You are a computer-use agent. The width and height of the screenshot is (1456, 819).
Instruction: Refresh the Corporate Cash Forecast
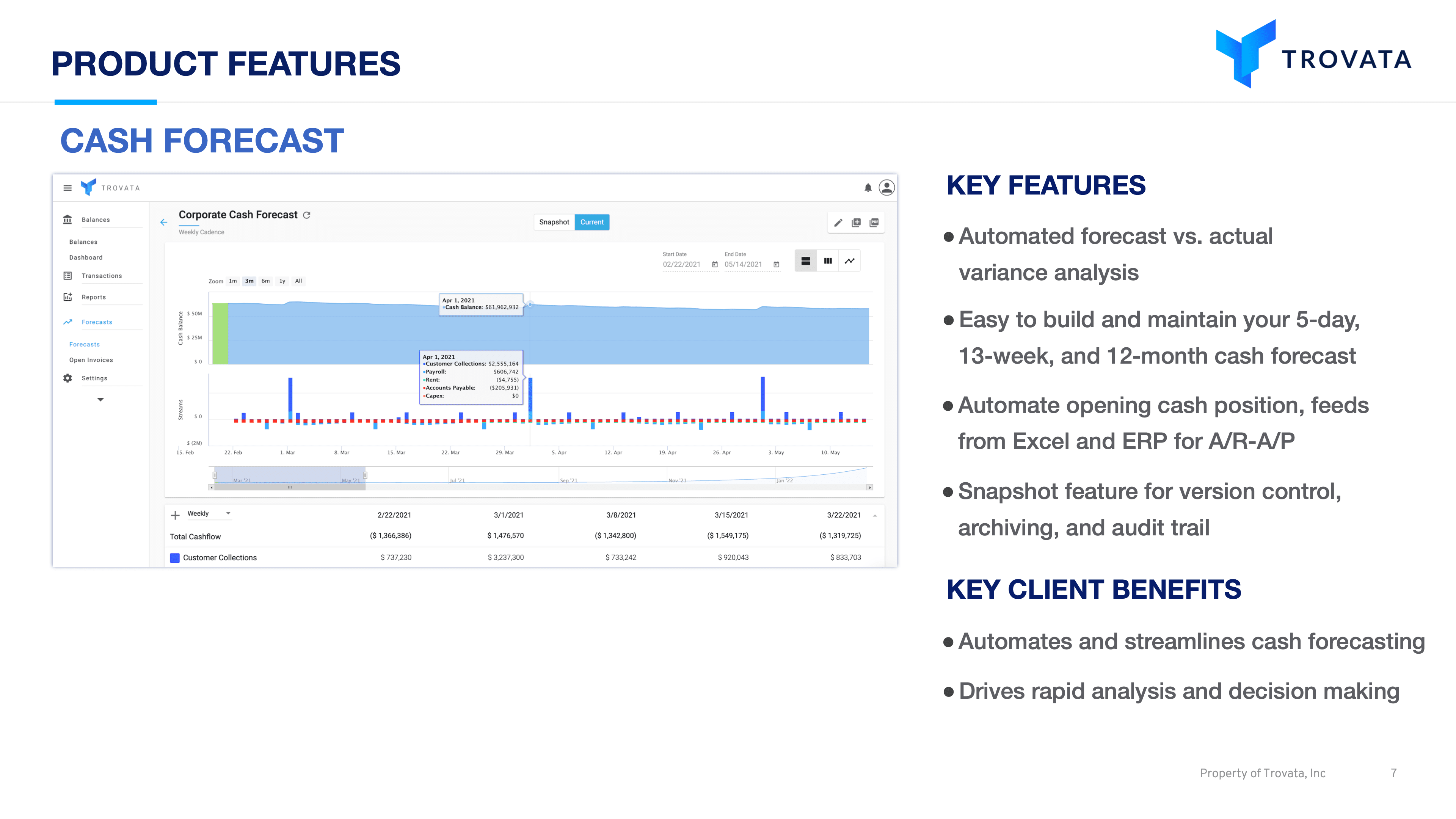pyautogui.click(x=307, y=215)
